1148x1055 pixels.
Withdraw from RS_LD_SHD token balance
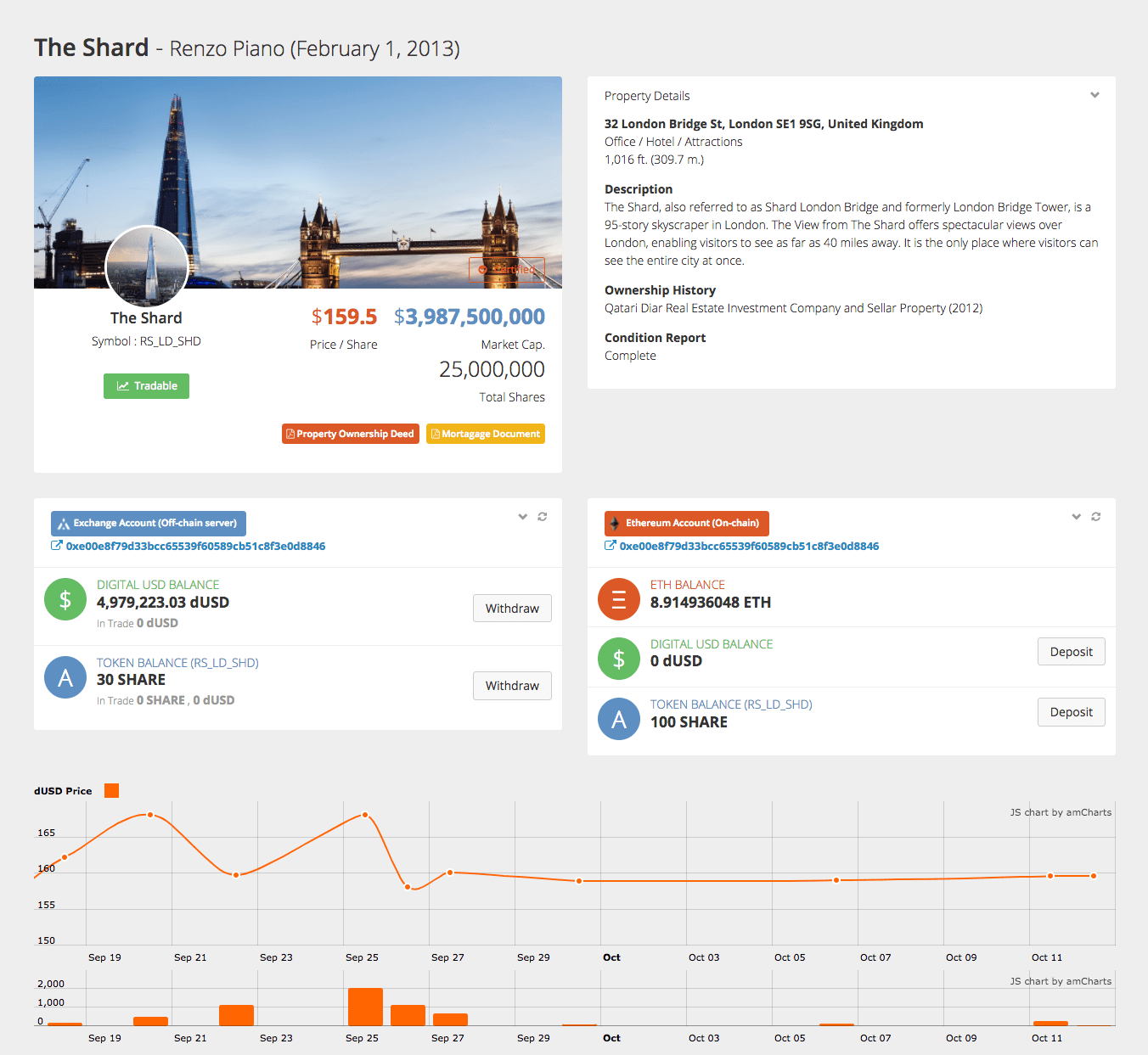512,686
